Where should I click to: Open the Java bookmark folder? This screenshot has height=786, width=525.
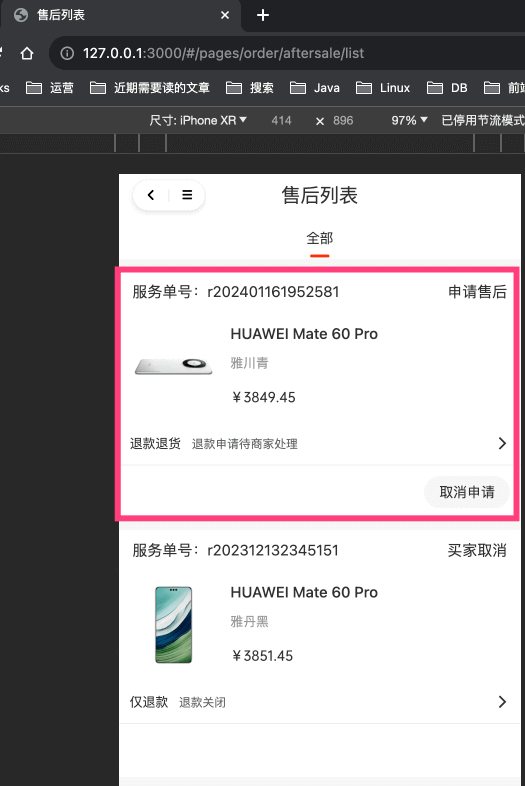point(315,88)
